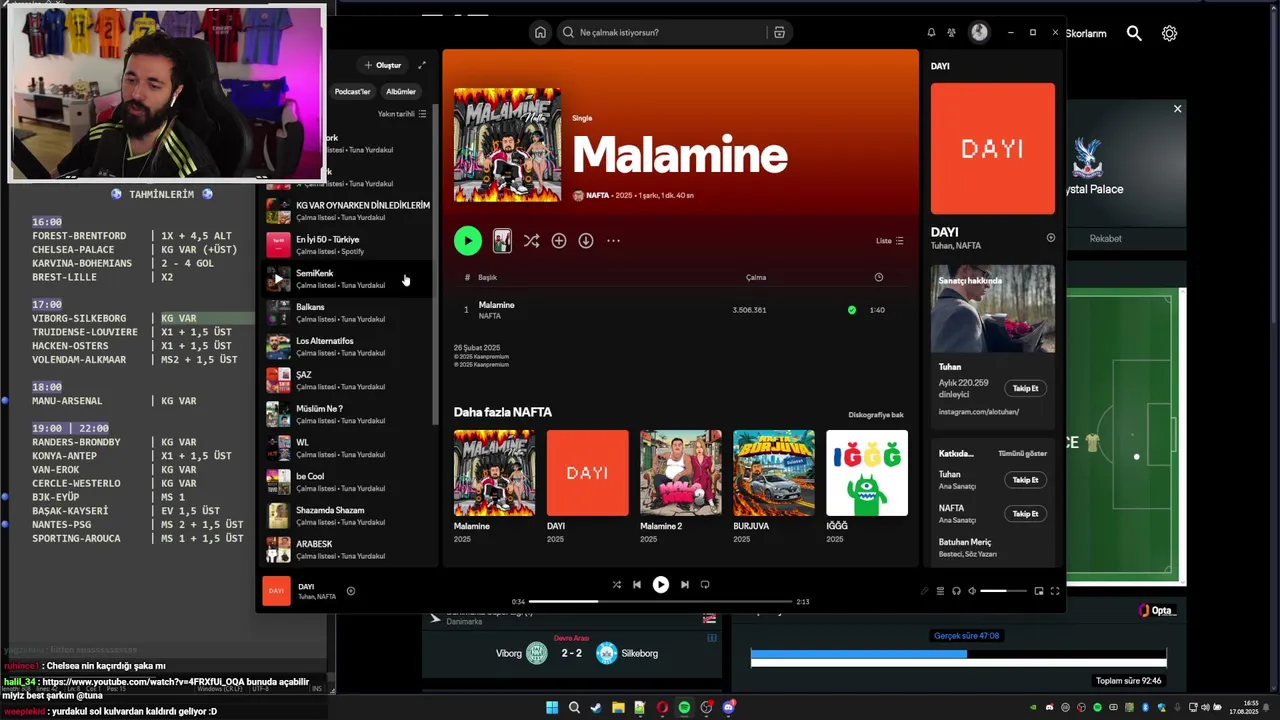Click the player bar play button

[x=661, y=585]
